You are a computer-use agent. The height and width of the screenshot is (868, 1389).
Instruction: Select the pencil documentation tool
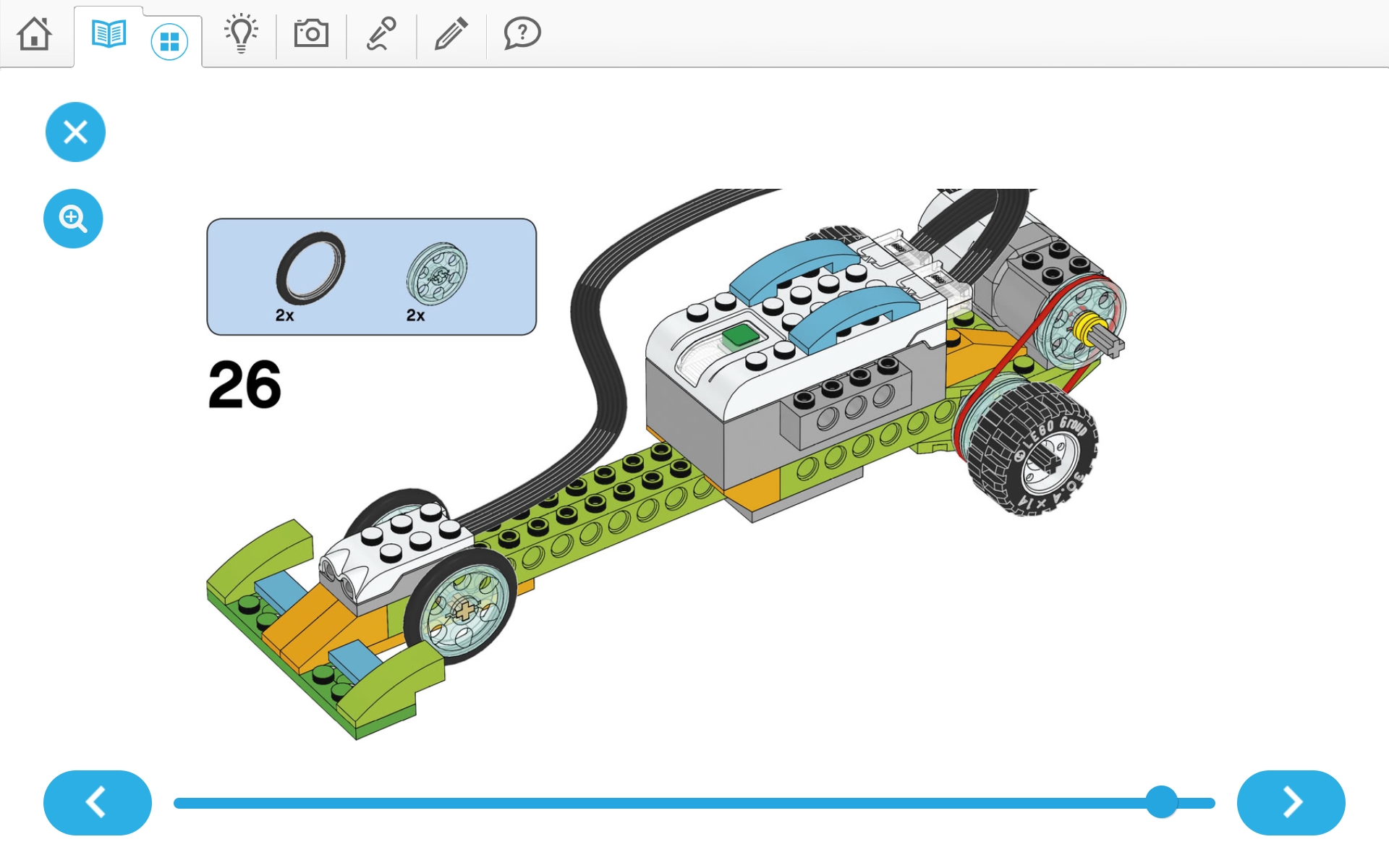(451, 33)
